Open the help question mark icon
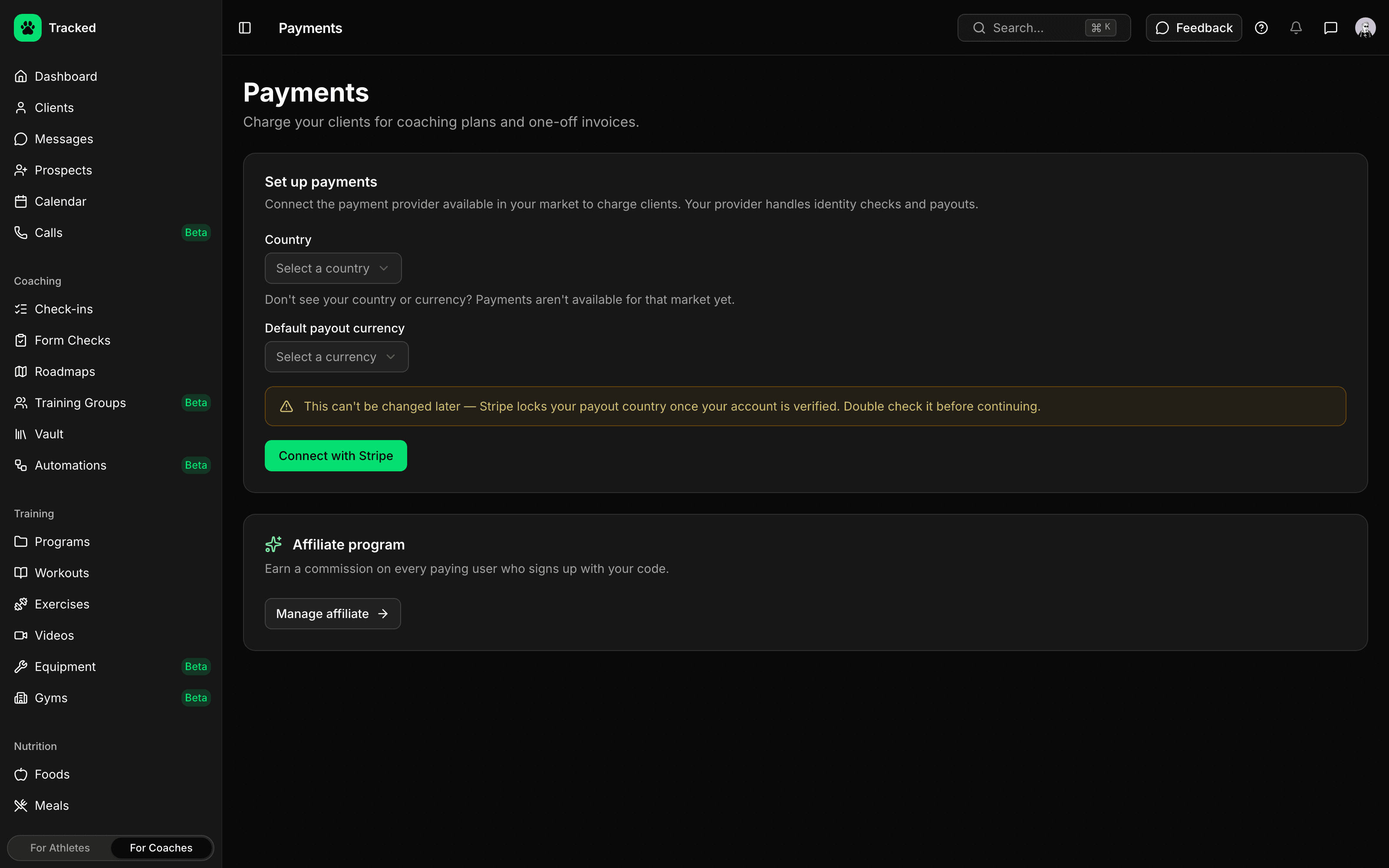 1261,27
